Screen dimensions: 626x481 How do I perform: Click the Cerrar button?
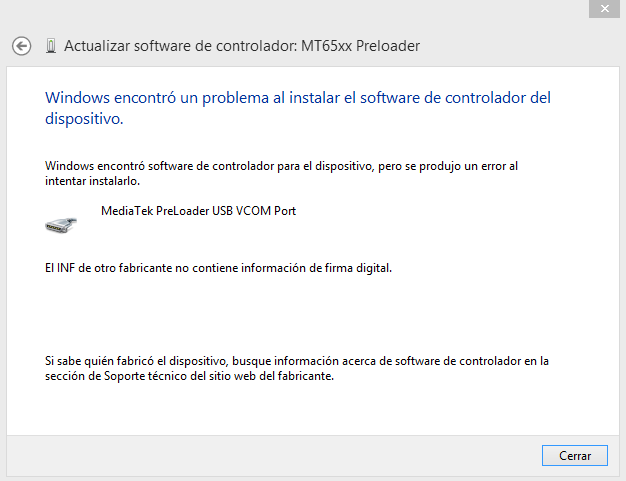[575, 455]
